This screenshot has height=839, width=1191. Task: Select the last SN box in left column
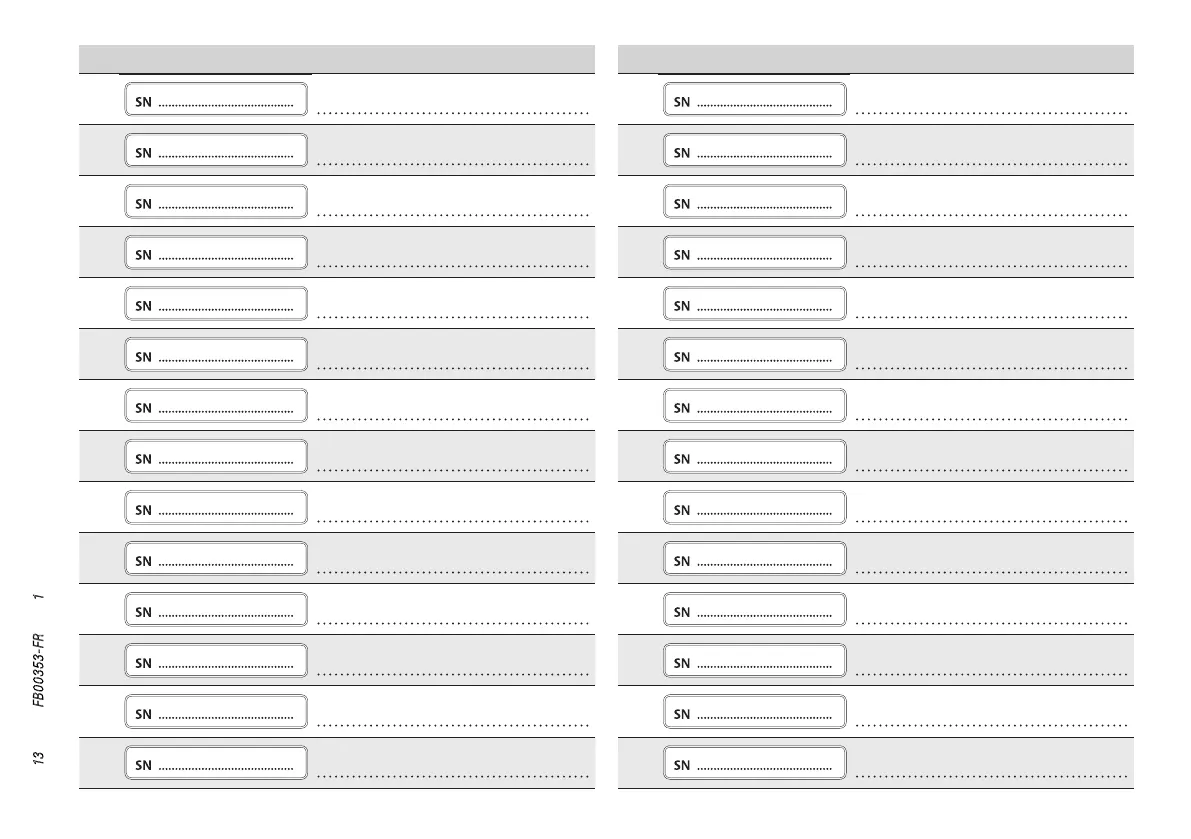tap(215, 763)
